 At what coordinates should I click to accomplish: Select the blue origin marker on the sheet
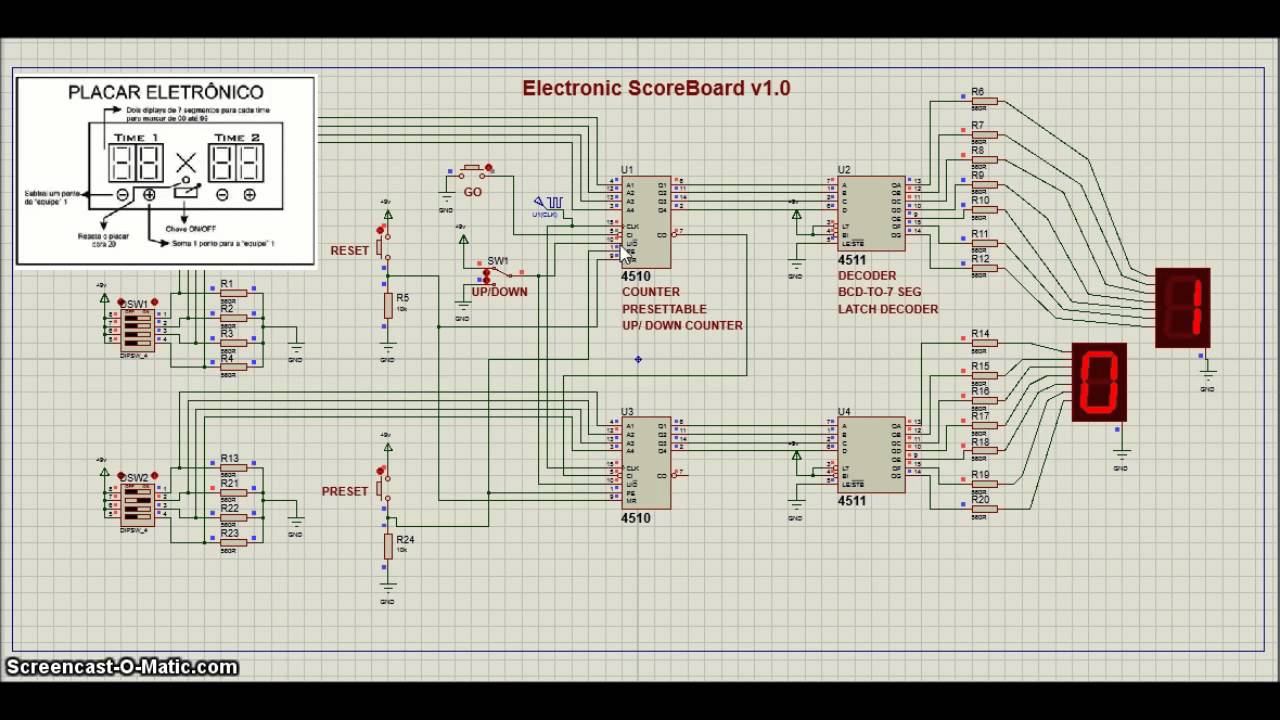[x=638, y=359]
